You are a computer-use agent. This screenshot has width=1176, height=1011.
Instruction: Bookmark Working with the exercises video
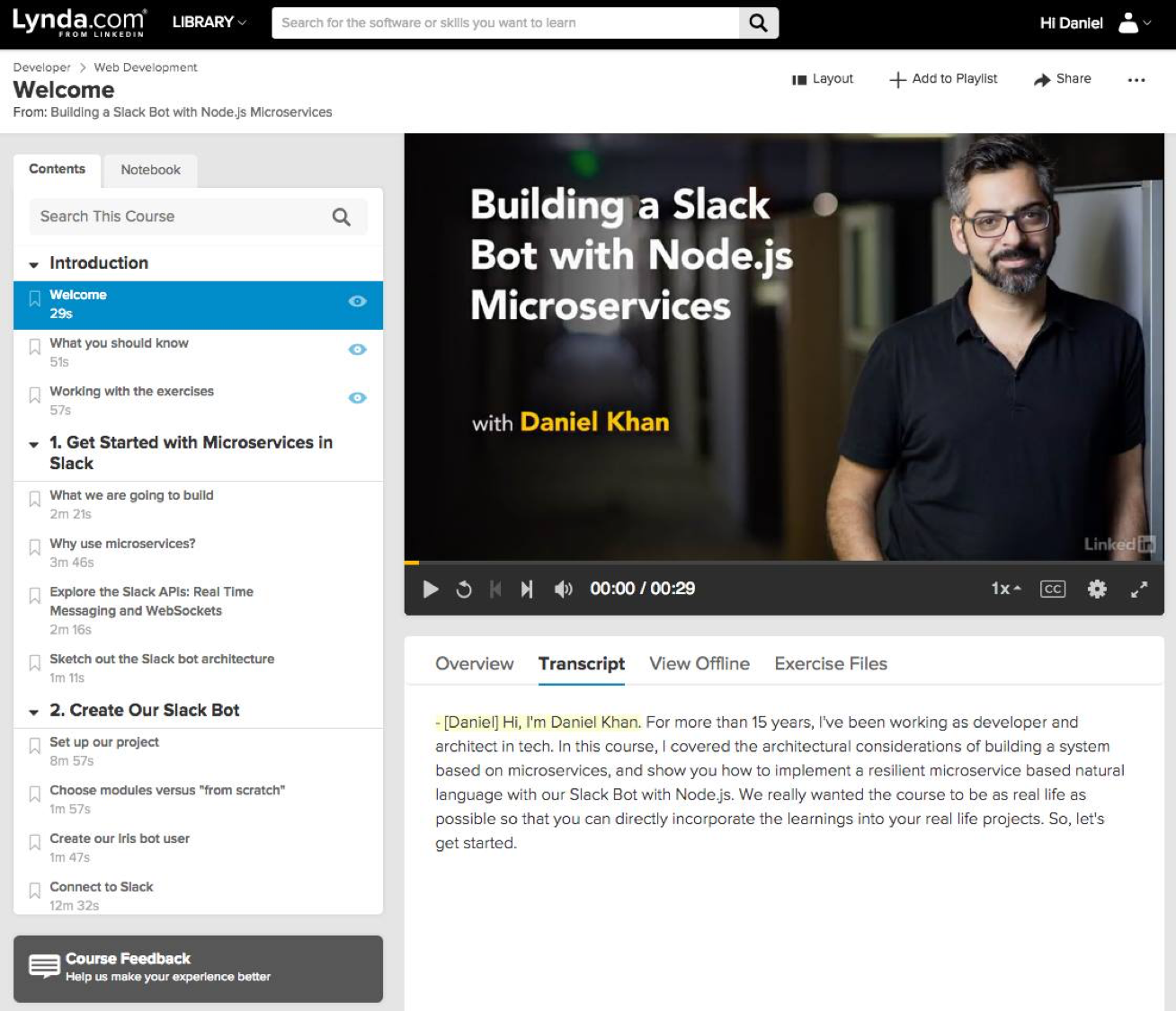[35, 395]
